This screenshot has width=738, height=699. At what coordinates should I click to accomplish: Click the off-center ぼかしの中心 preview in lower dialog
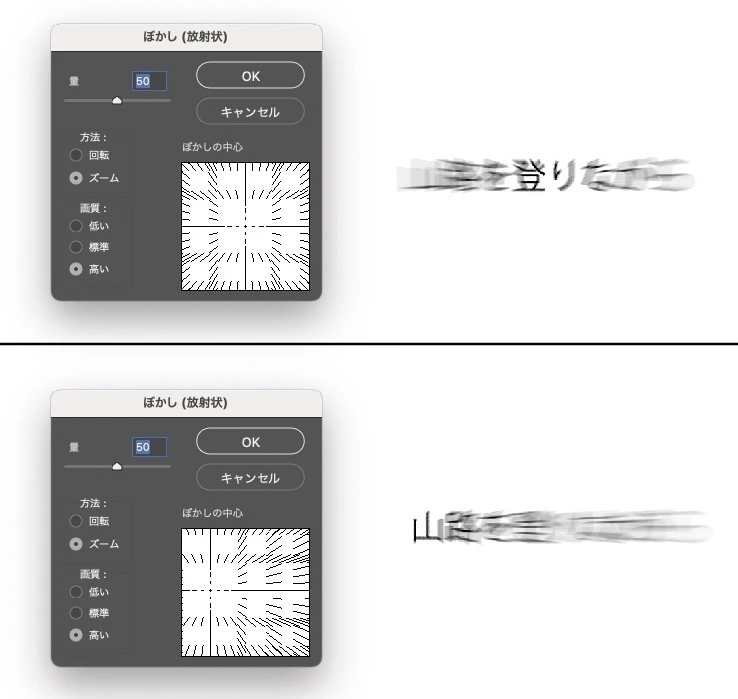pyautogui.click(x=246, y=592)
